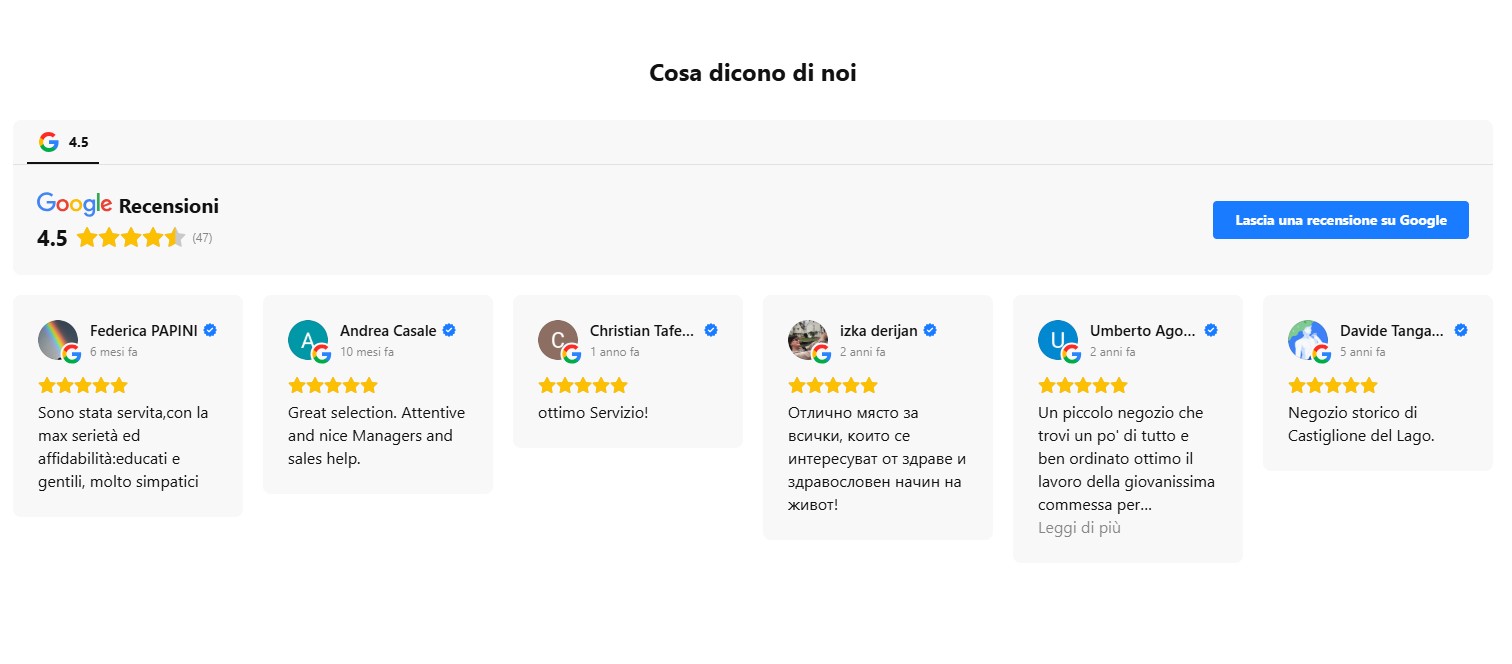Image resolution: width=1512 pixels, height=664 pixels.
Task: Click the Cosa dicono di noi heading
Action: [753, 73]
